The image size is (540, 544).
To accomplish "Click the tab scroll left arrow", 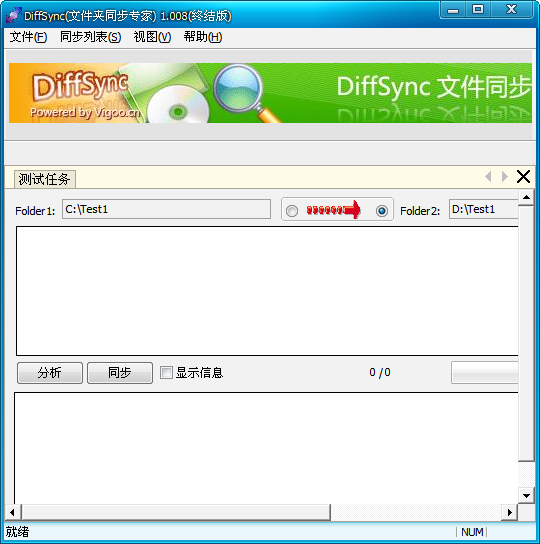I will (x=488, y=177).
